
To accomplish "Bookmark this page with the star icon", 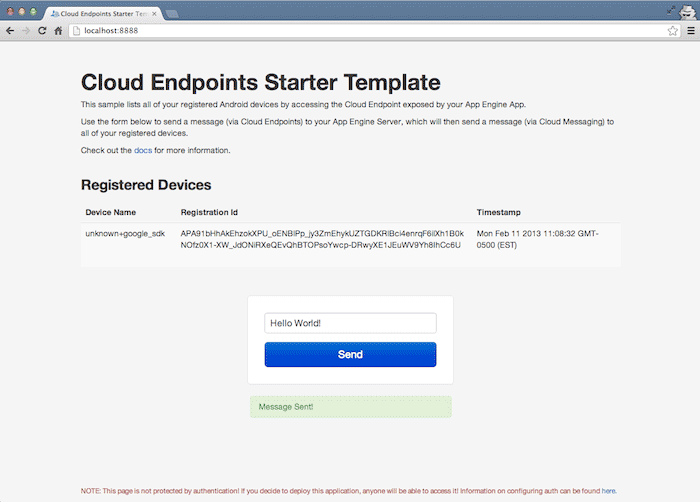I will coord(673,31).
